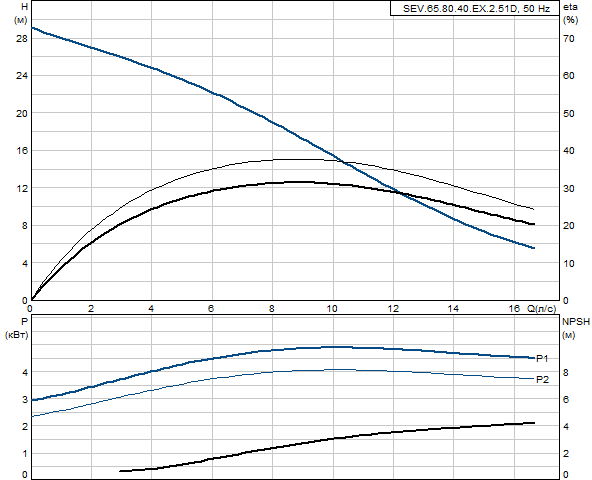This screenshot has width=592, height=480.
Task: Click the 20 tick on H axis
Action: coord(22,113)
